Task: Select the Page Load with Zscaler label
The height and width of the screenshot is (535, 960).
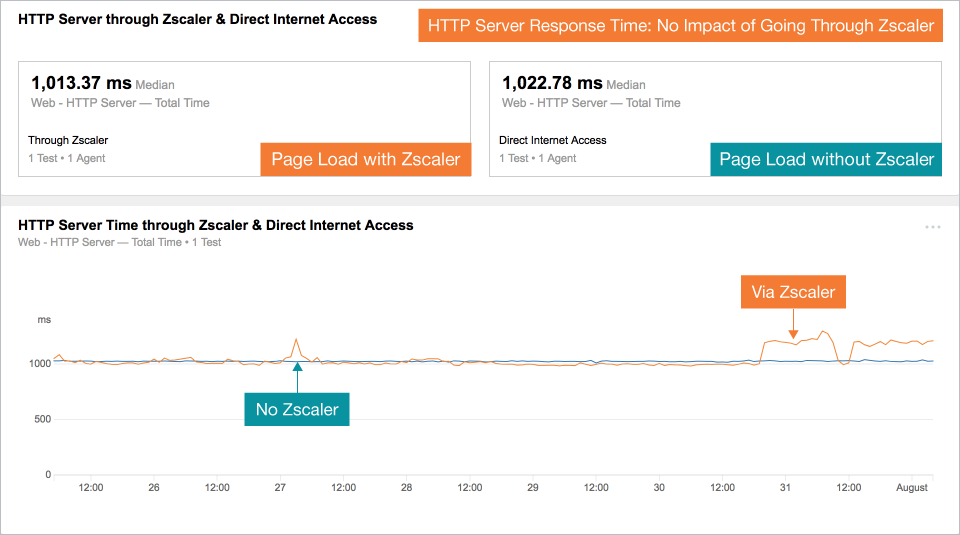Action: [366, 159]
